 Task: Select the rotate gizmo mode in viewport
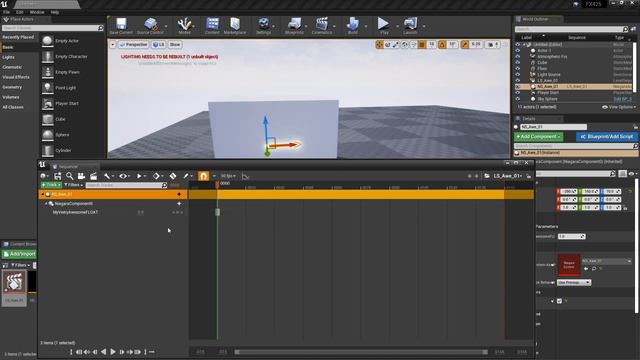click(x=387, y=44)
